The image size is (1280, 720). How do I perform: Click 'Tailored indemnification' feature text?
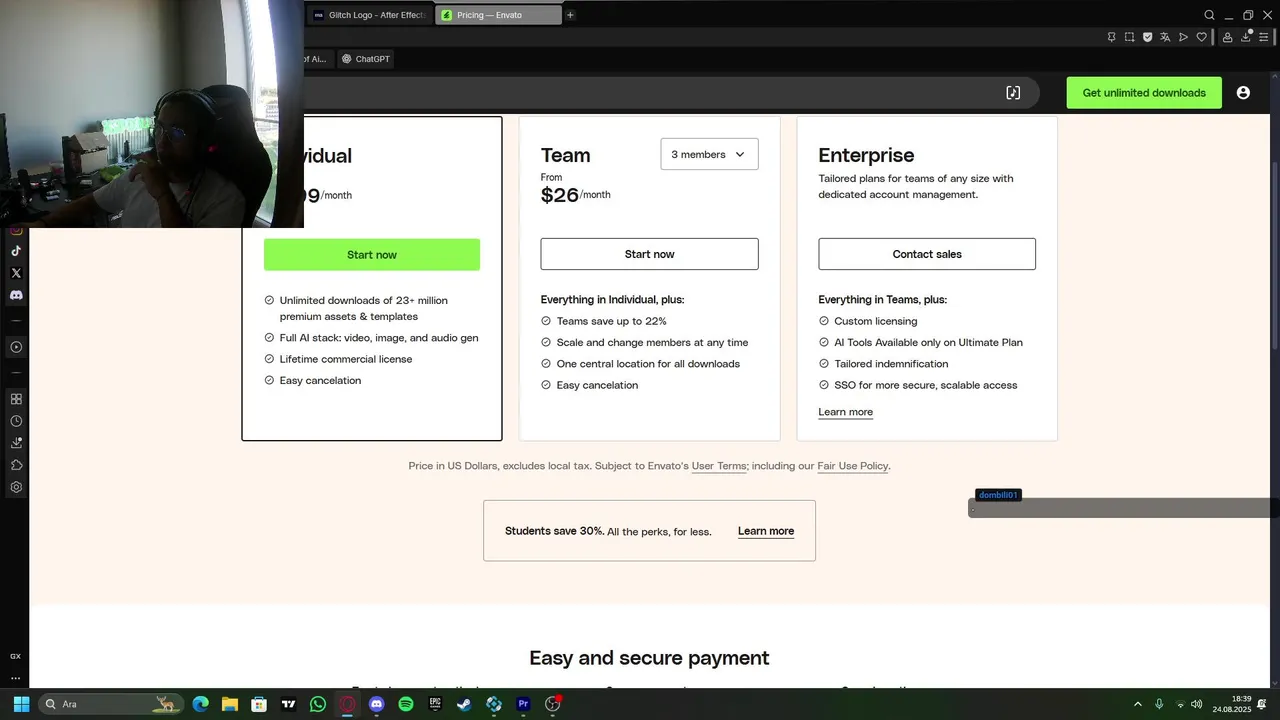click(891, 364)
